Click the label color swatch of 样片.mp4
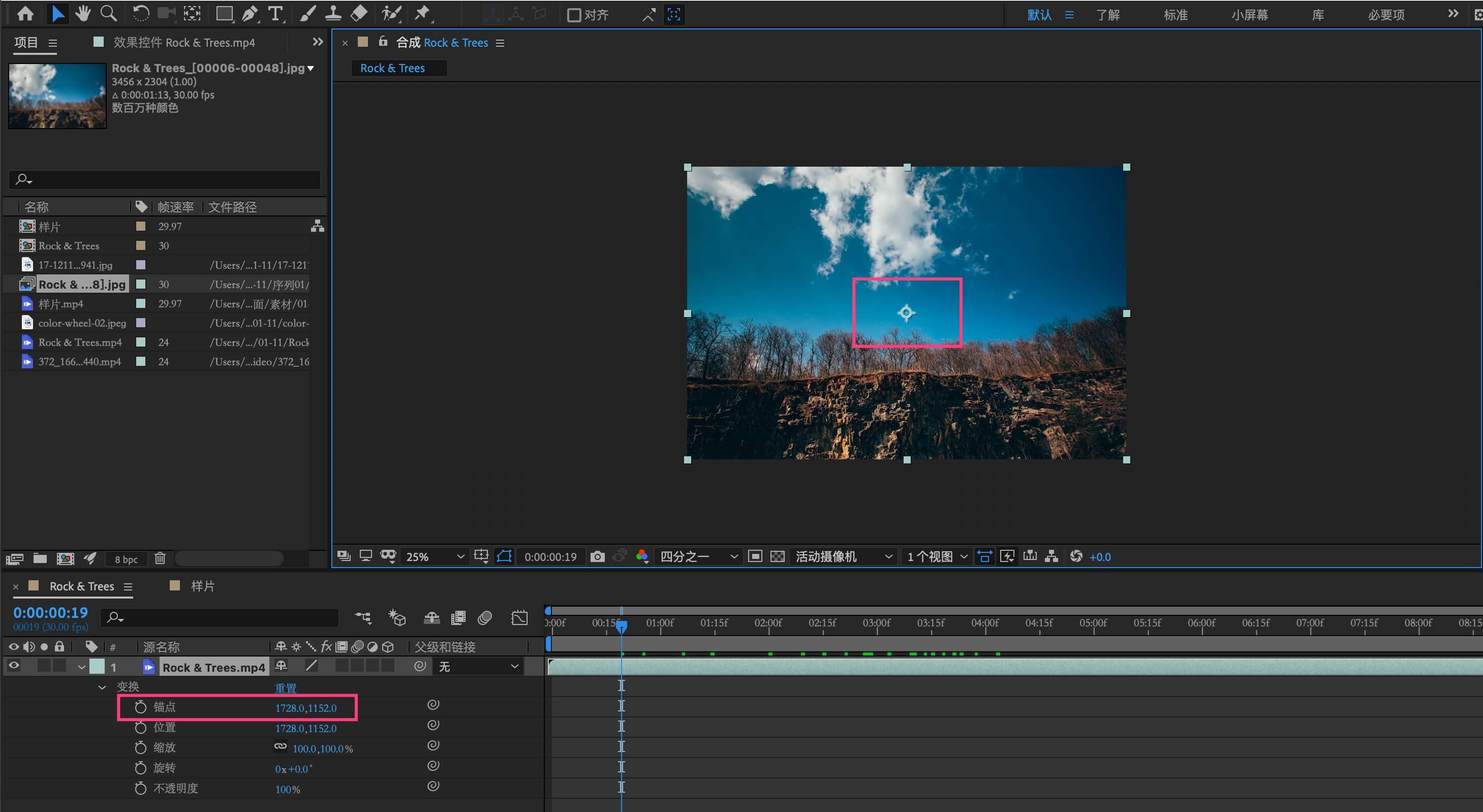 coord(140,303)
